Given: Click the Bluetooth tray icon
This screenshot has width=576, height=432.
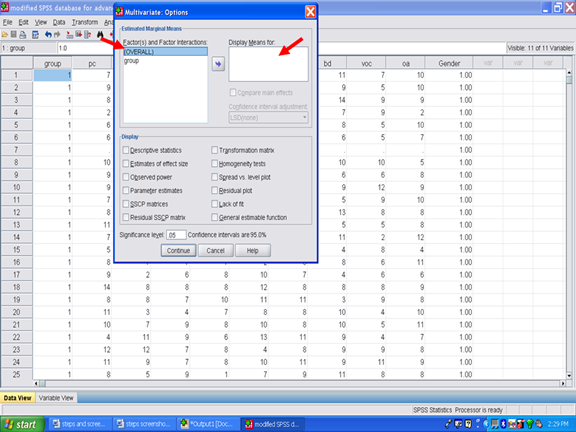Looking at the screenshot, I should (504, 424).
